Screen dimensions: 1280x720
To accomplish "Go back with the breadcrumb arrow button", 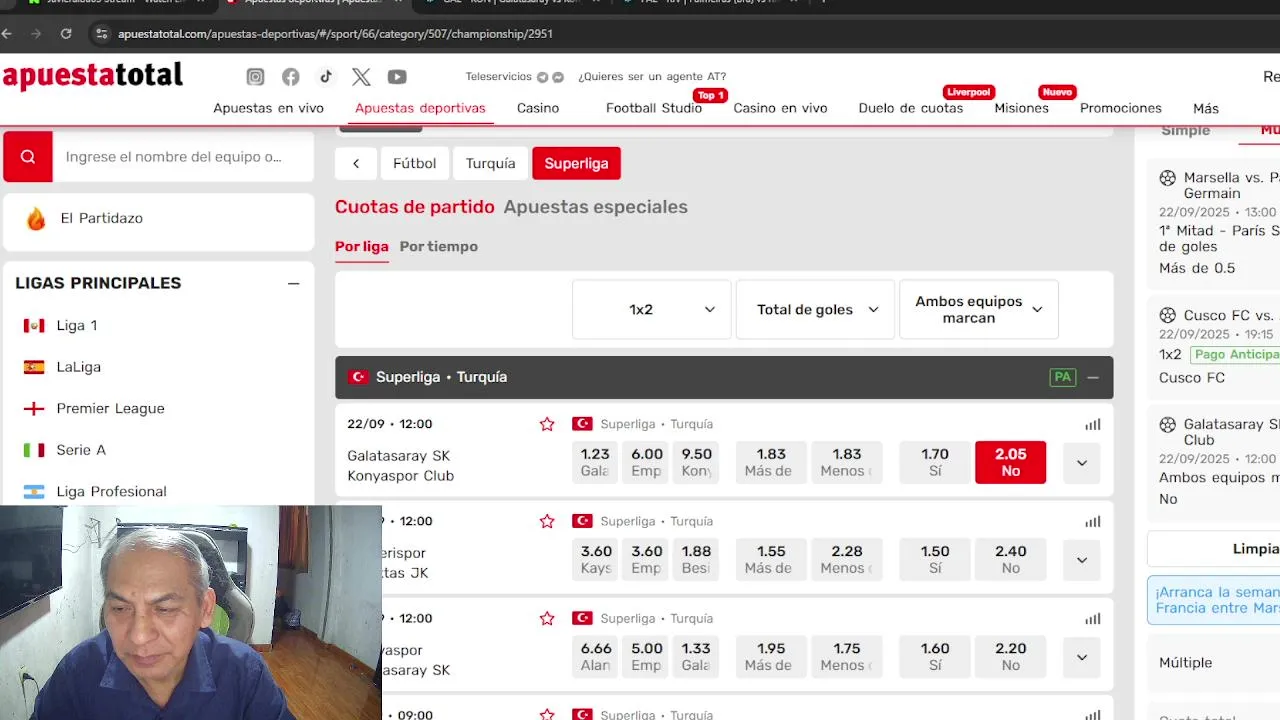I will [x=355, y=163].
